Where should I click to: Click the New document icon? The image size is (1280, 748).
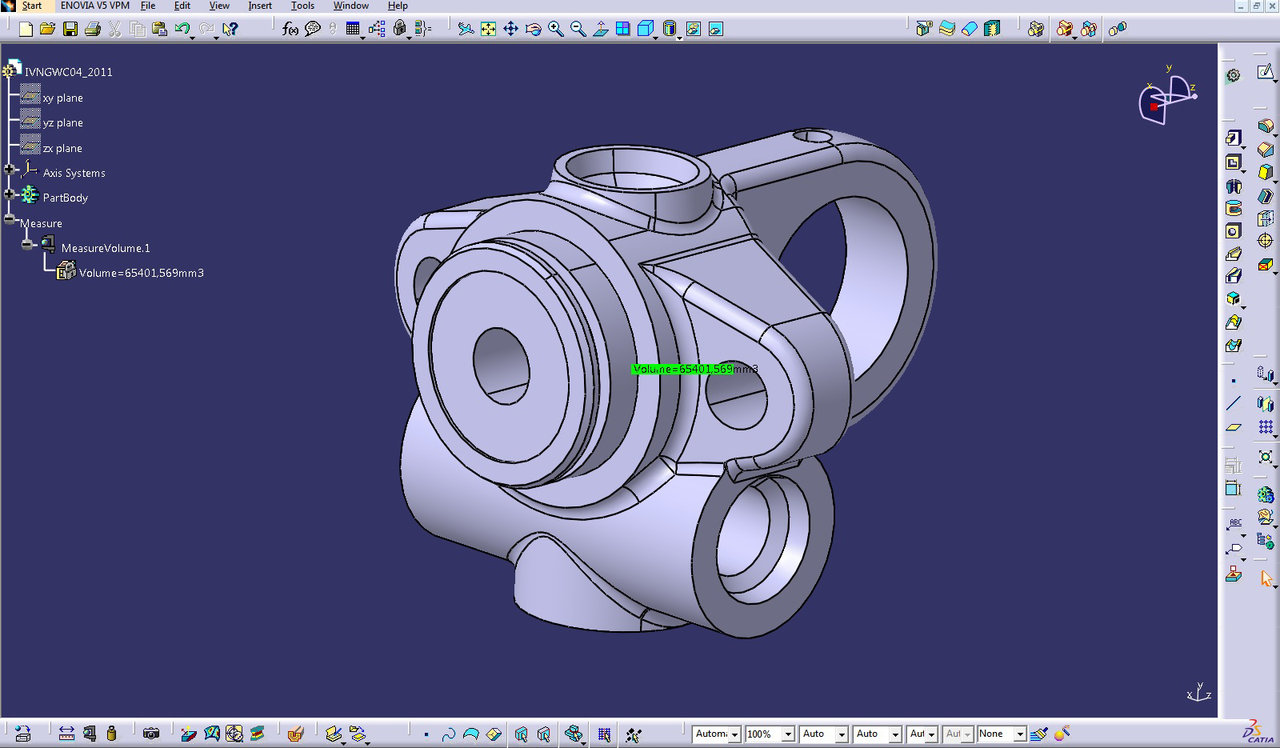click(26, 29)
